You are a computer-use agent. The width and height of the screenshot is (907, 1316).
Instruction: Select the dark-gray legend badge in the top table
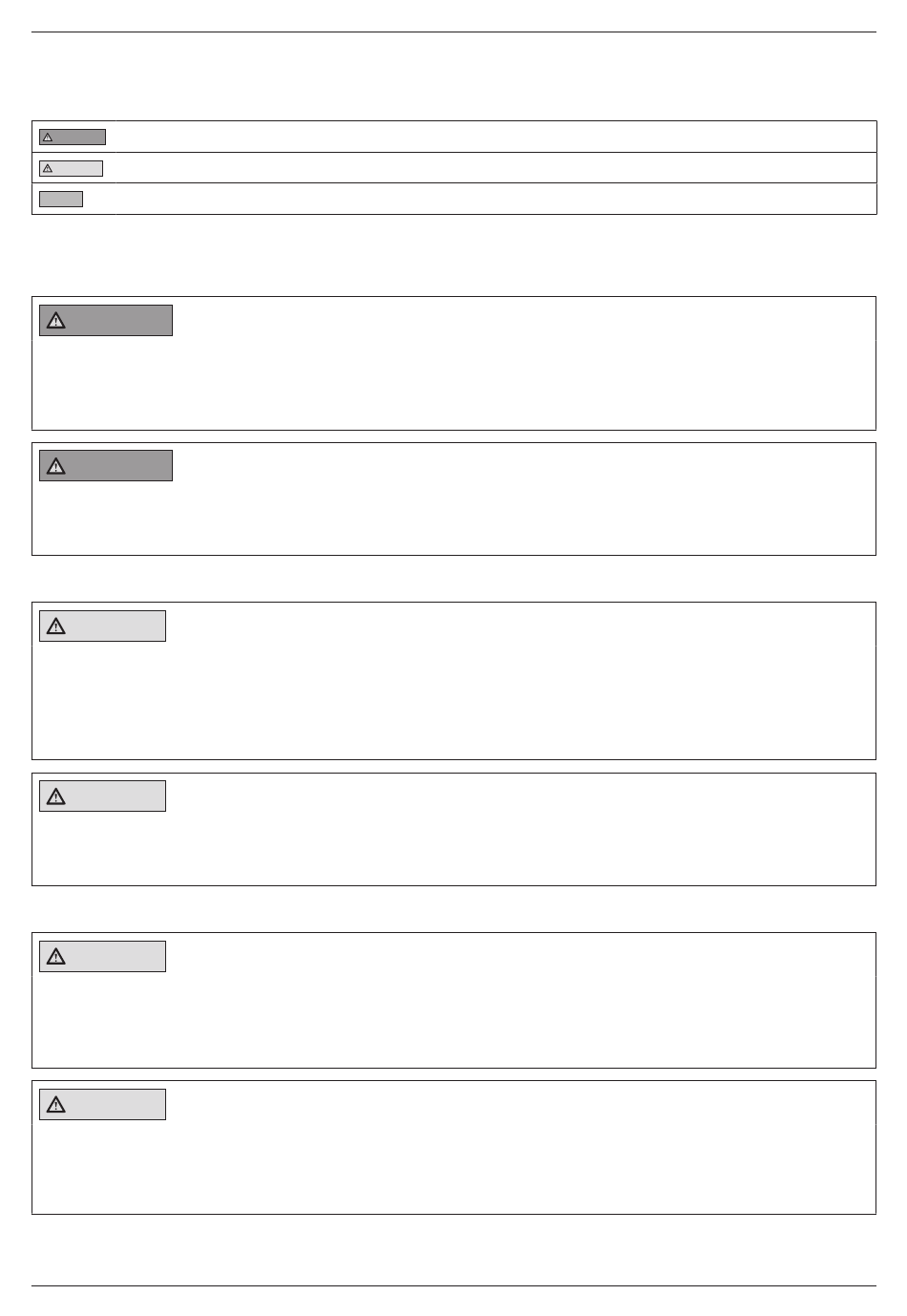coord(73,138)
